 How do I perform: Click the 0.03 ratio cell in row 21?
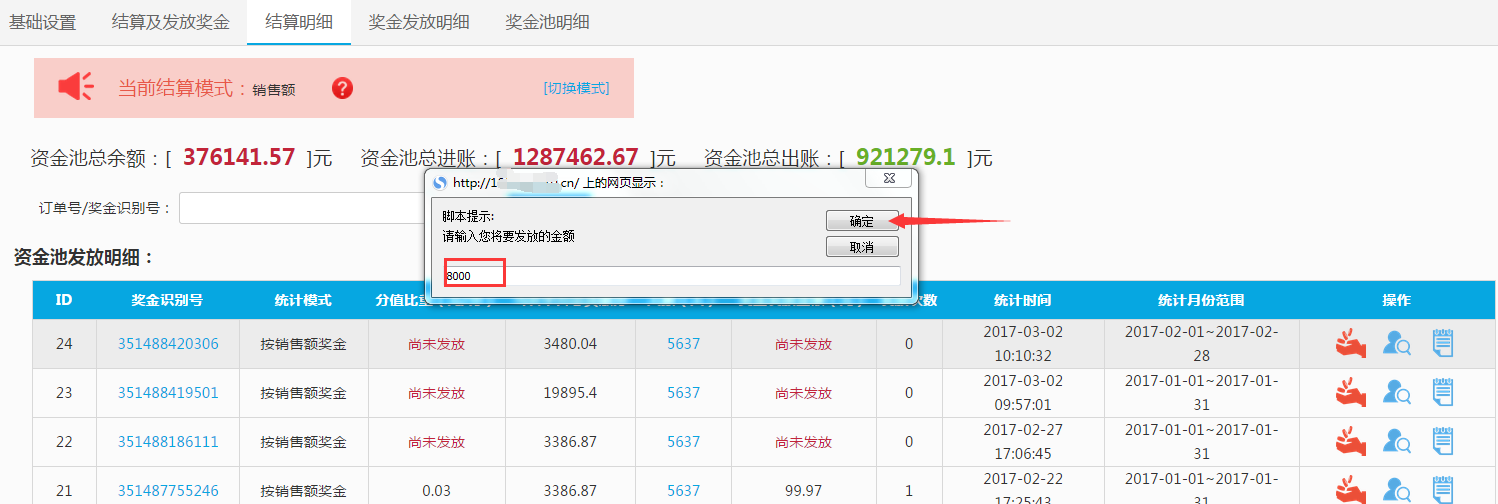(436, 491)
